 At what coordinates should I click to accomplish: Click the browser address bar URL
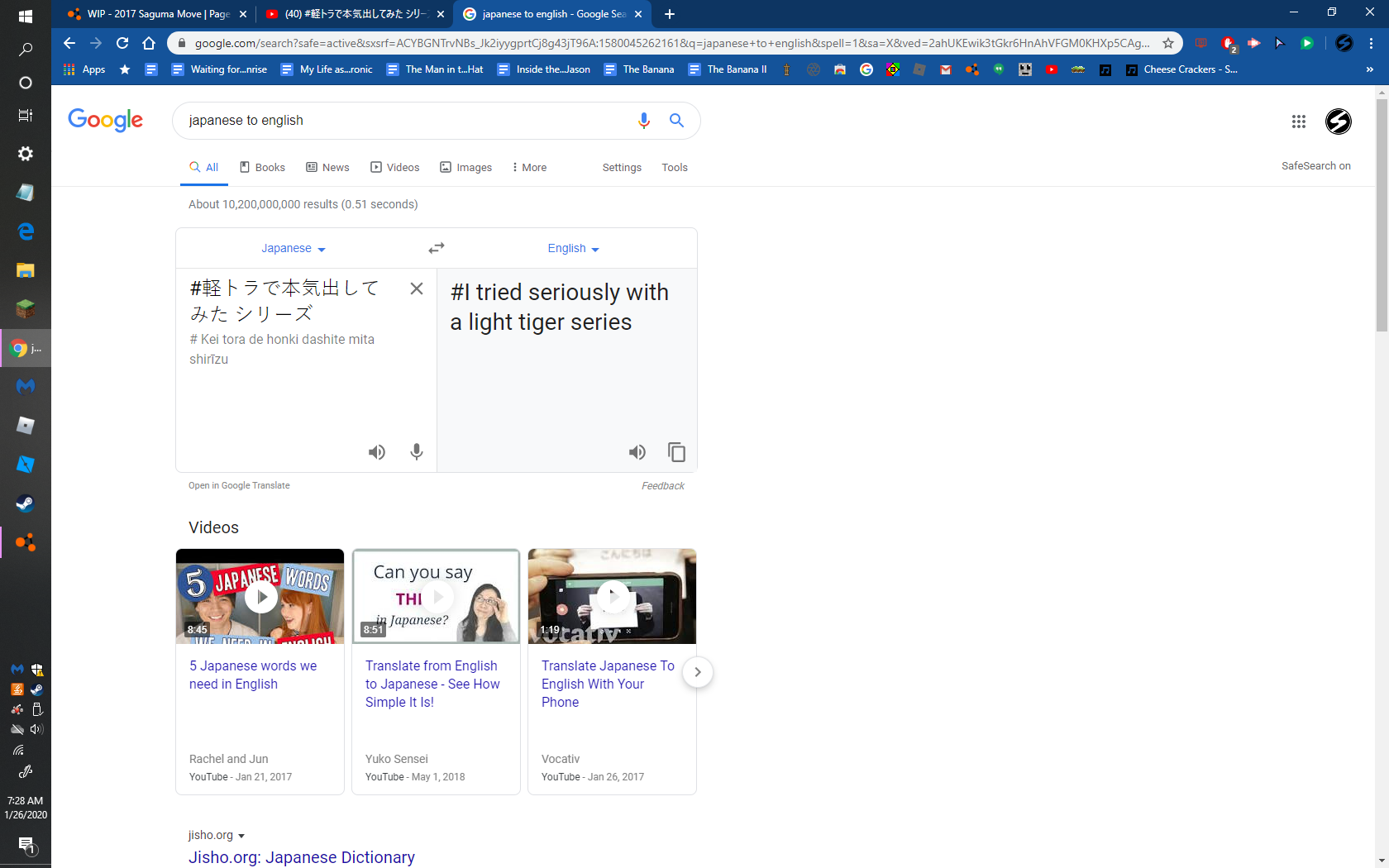coord(671,43)
